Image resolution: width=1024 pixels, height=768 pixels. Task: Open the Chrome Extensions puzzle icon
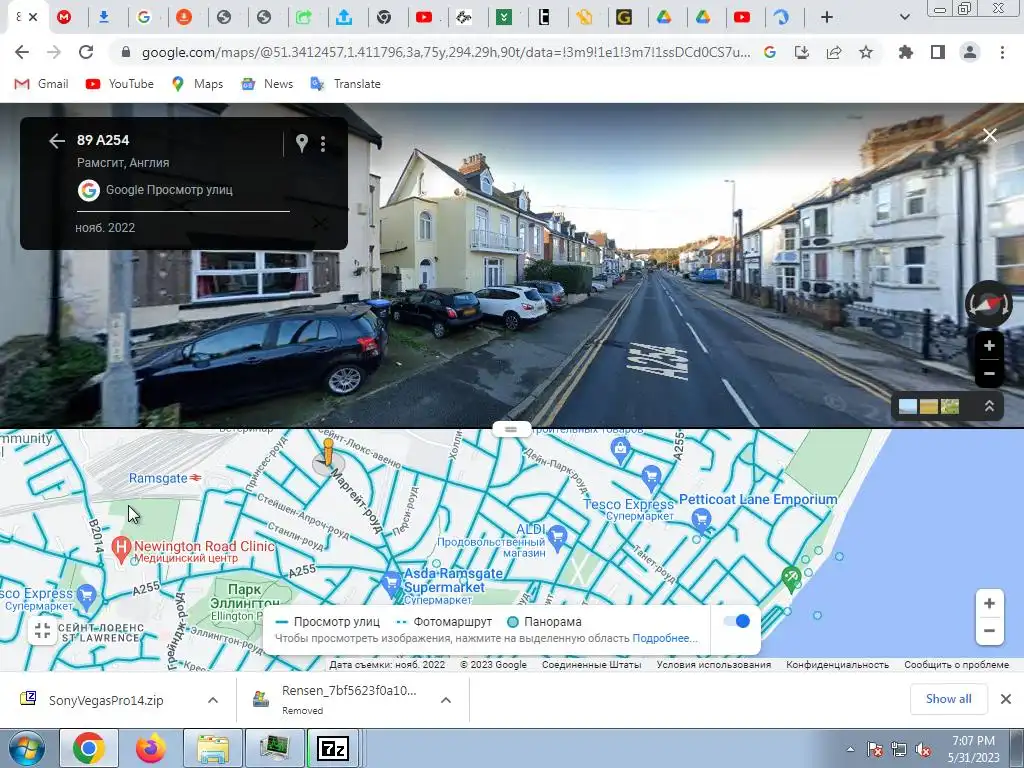click(906, 52)
